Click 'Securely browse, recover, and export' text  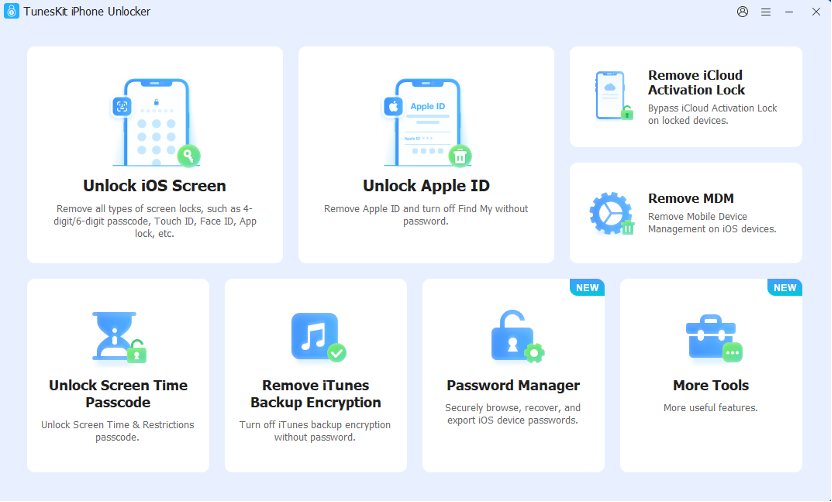point(513,414)
